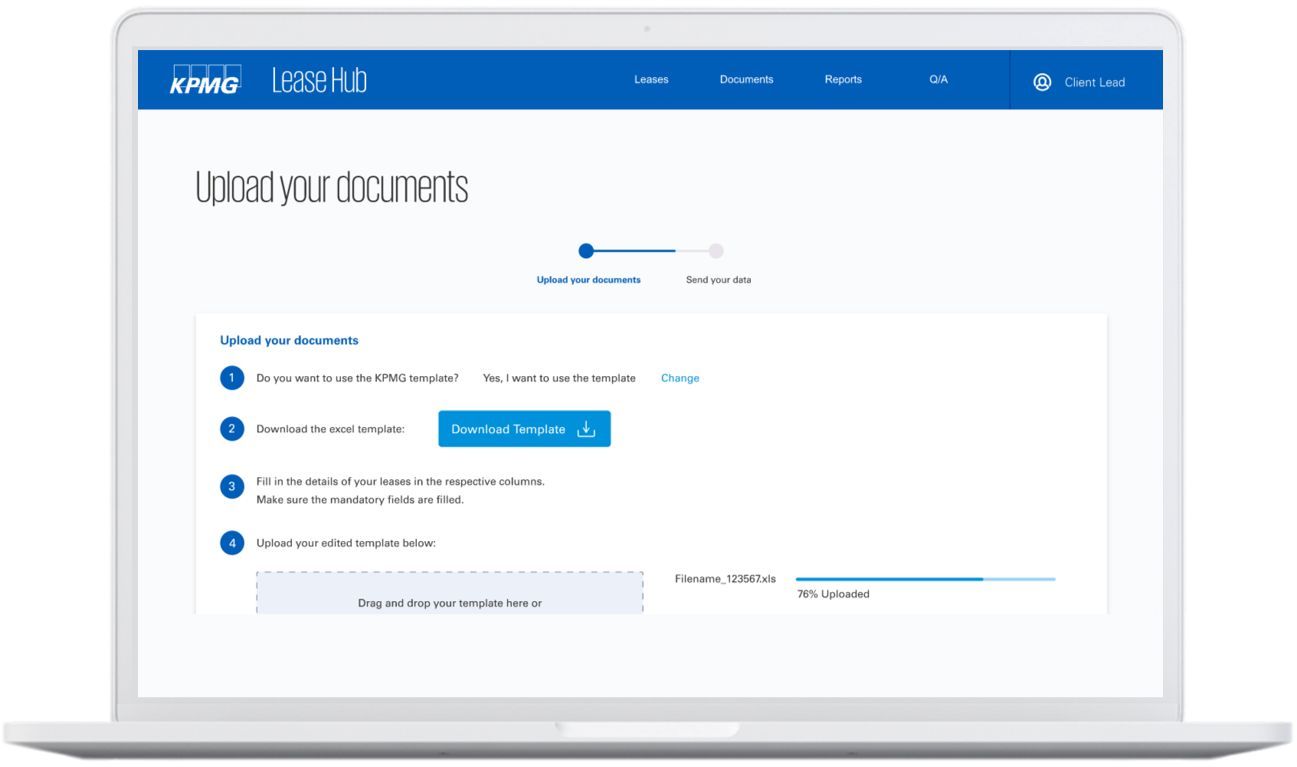Click the step 1 numbered circle
This screenshot has height=767, width=1297.
point(232,378)
